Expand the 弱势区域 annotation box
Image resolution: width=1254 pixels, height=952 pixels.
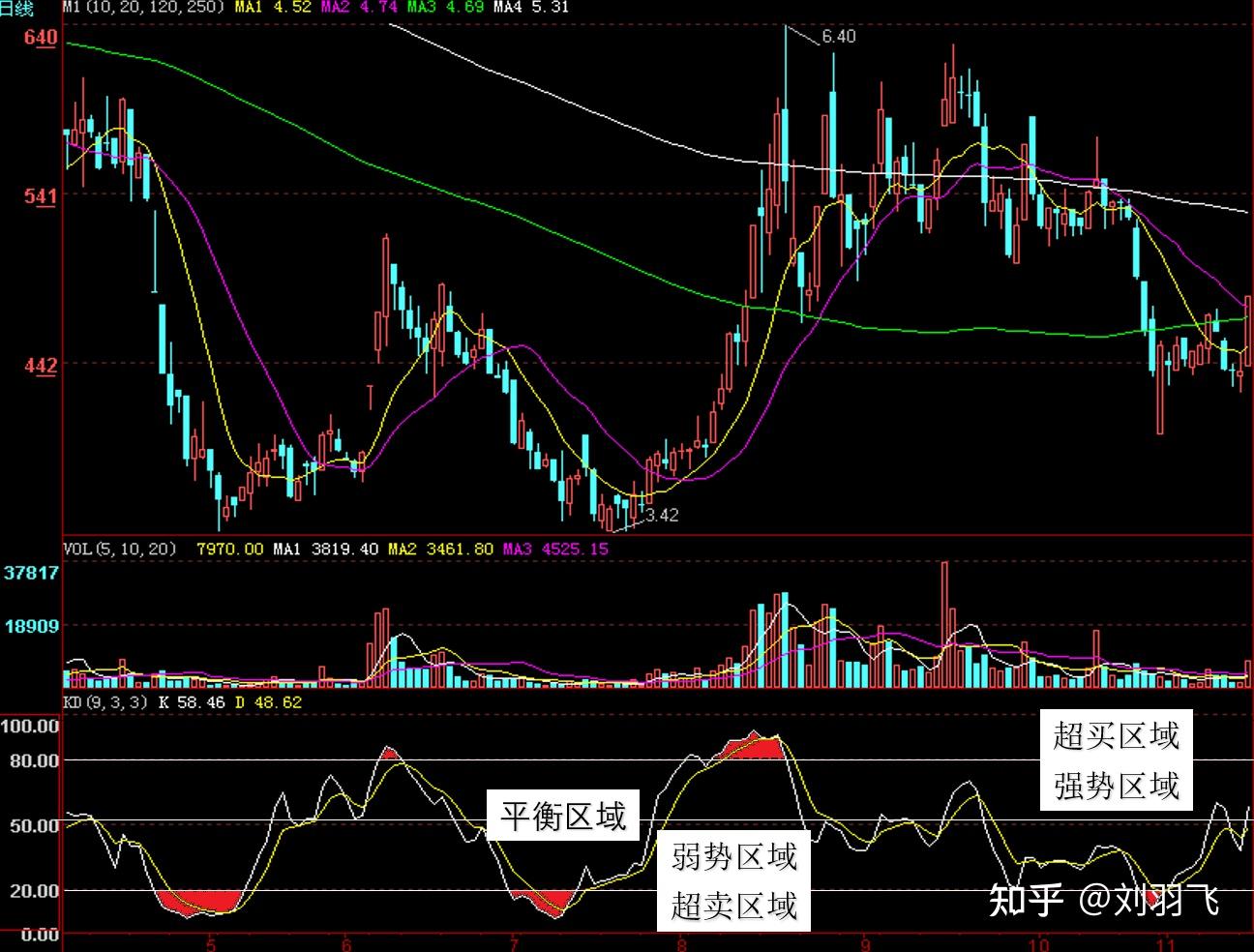(732, 856)
